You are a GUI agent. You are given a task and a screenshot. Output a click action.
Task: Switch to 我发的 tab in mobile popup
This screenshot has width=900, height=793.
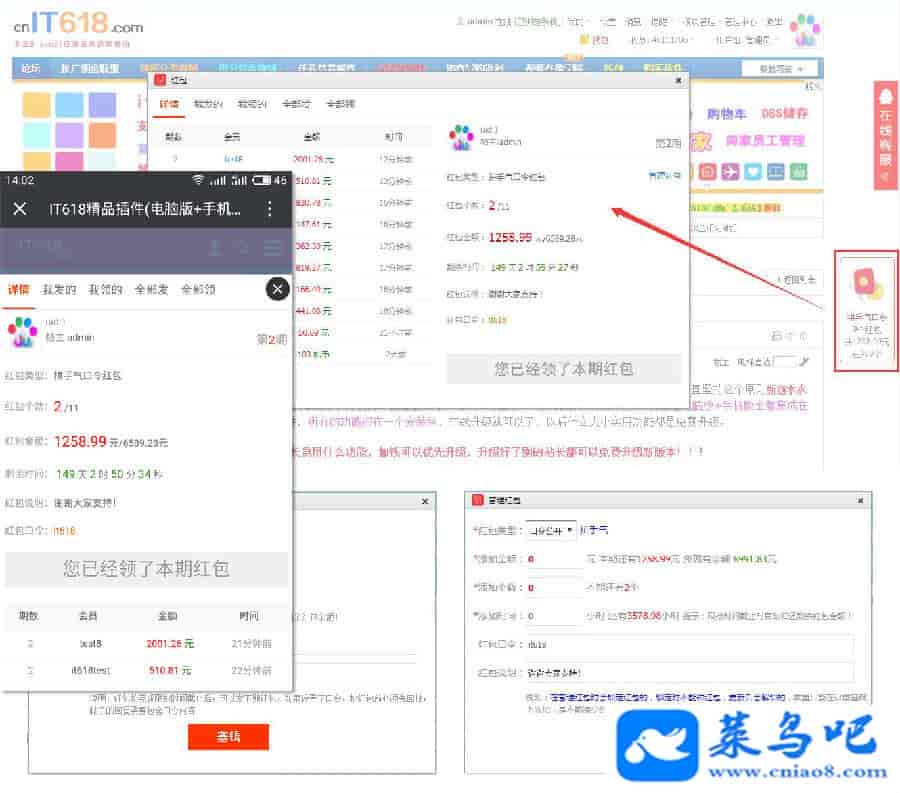[59, 290]
